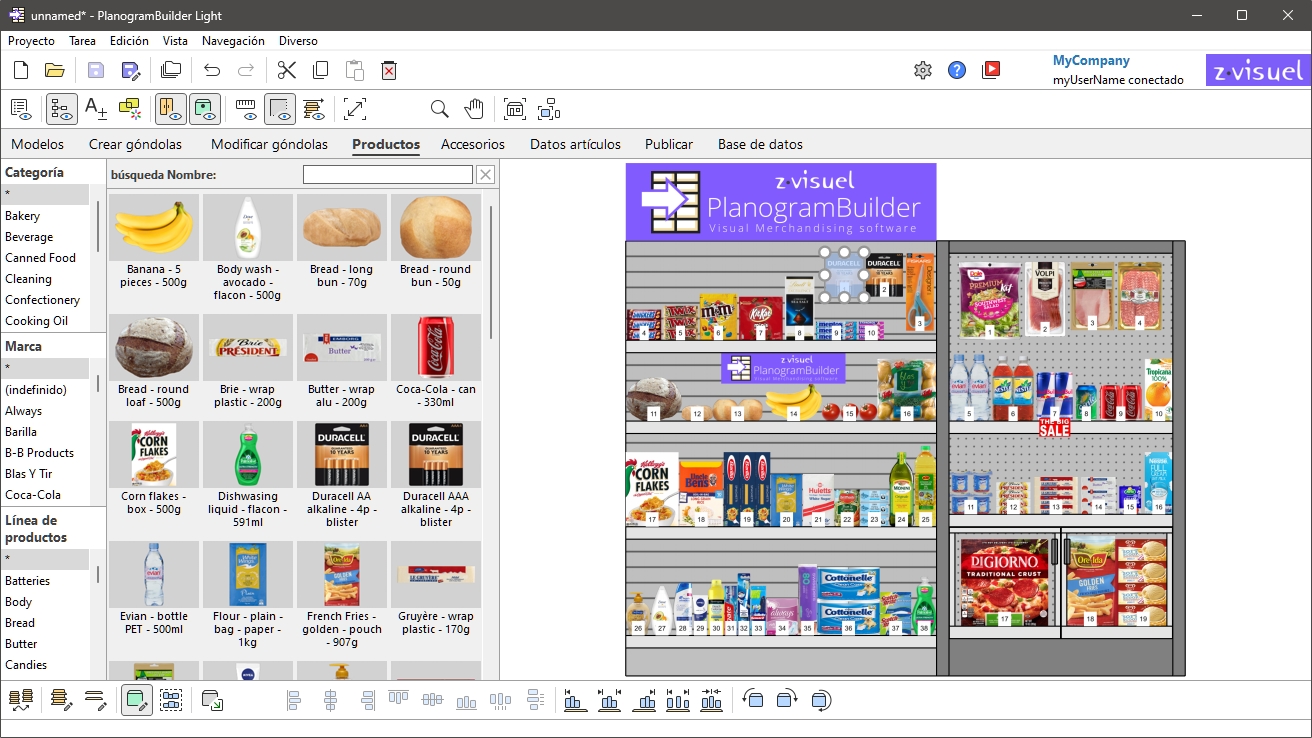Open help with the blue question mark icon
The image size is (1312, 738).
pos(957,70)
